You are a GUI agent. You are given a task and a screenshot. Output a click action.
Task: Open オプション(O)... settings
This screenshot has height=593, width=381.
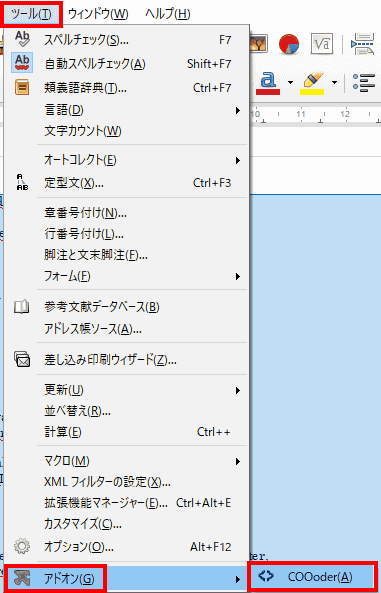click(x=126, y=547)
